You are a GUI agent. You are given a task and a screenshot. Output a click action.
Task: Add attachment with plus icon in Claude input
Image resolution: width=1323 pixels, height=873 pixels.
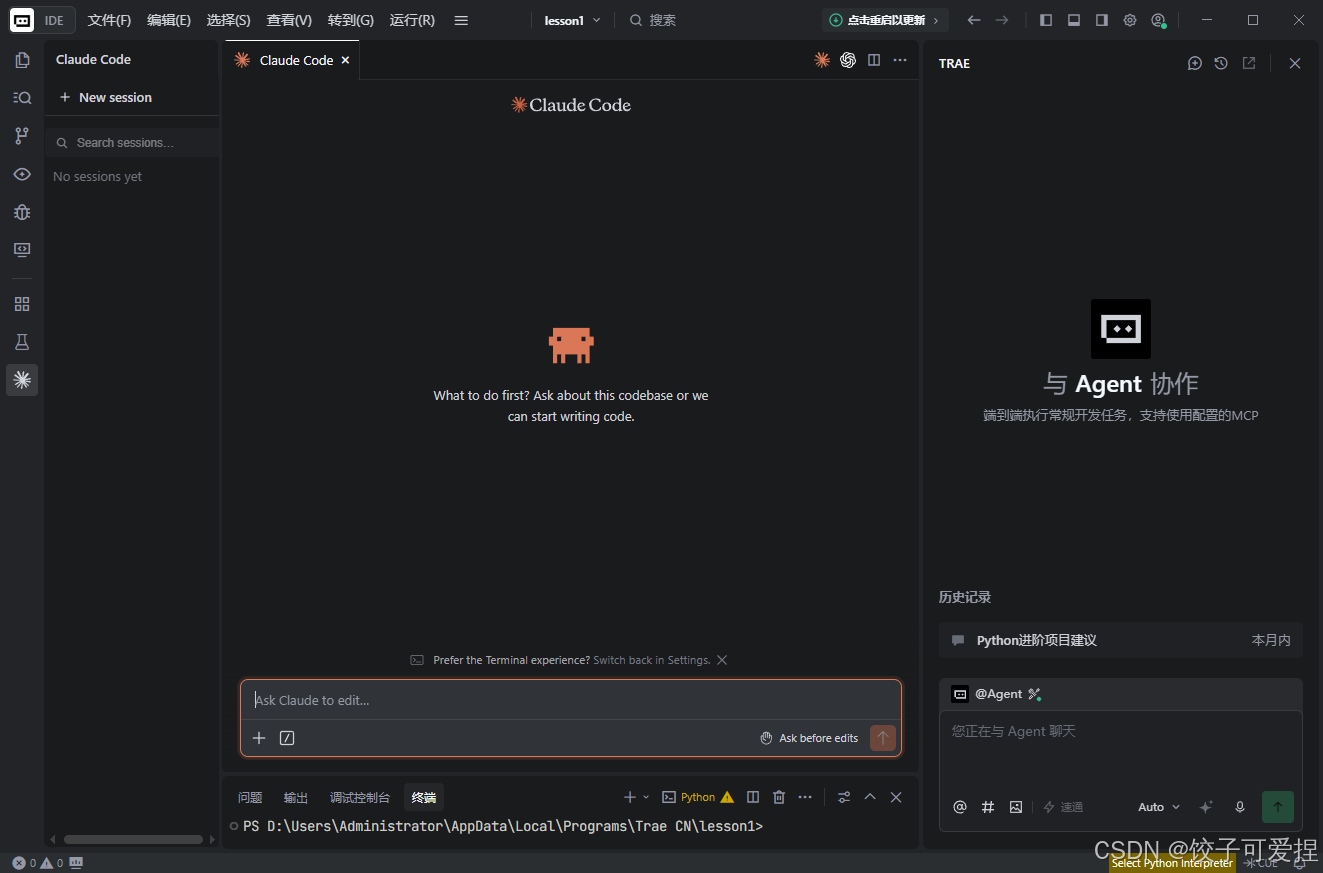(x=259, y=738)
